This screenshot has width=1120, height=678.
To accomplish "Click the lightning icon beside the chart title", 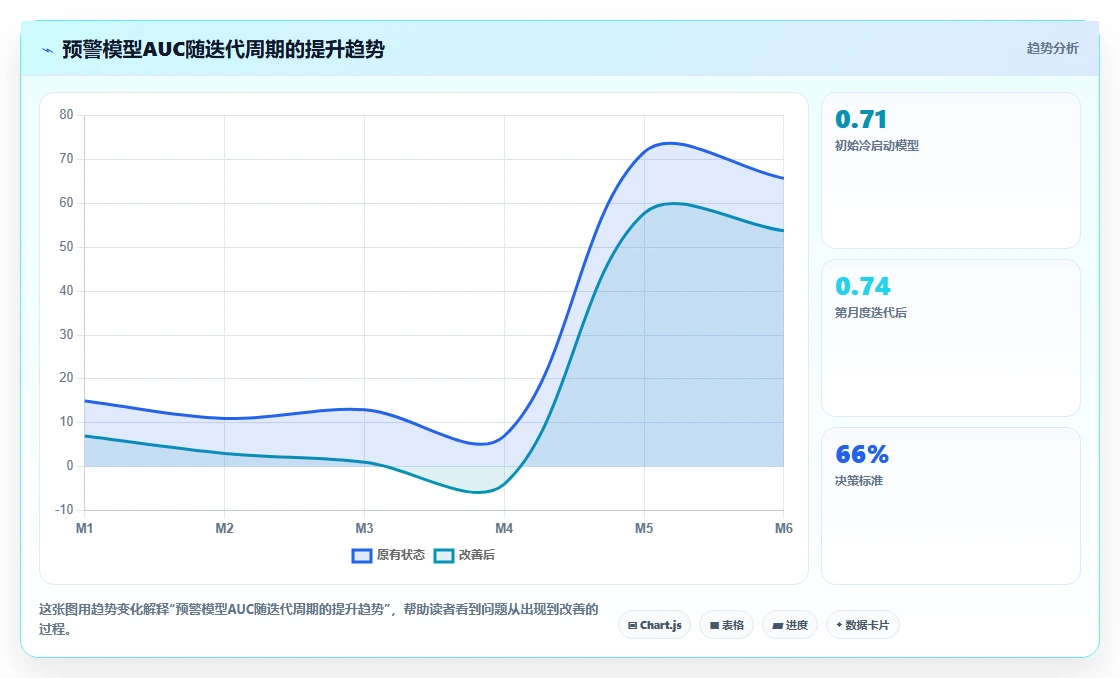I will point(48,50).
